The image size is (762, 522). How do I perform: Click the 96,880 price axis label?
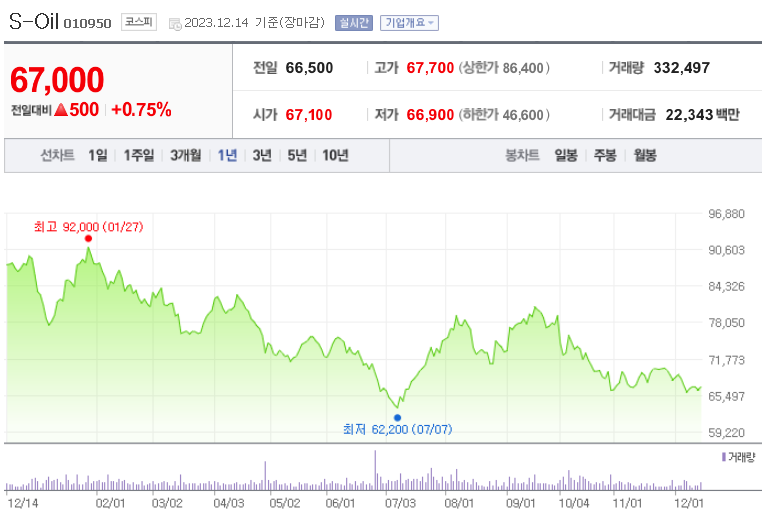point(726,214)
